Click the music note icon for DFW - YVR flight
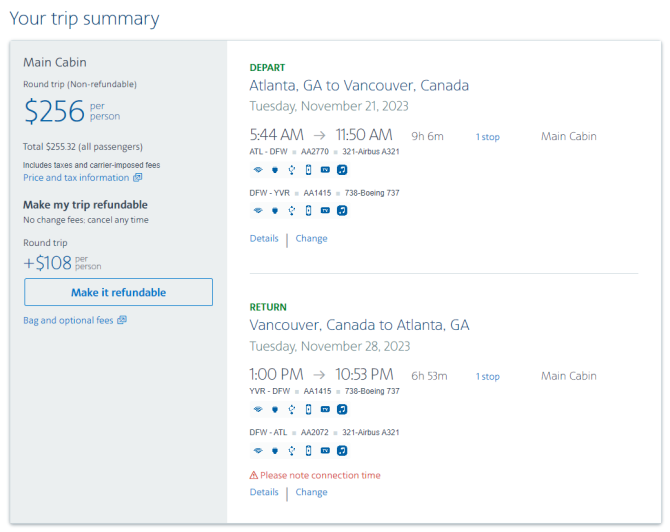The image size is (670, 532). coord(342,210)
